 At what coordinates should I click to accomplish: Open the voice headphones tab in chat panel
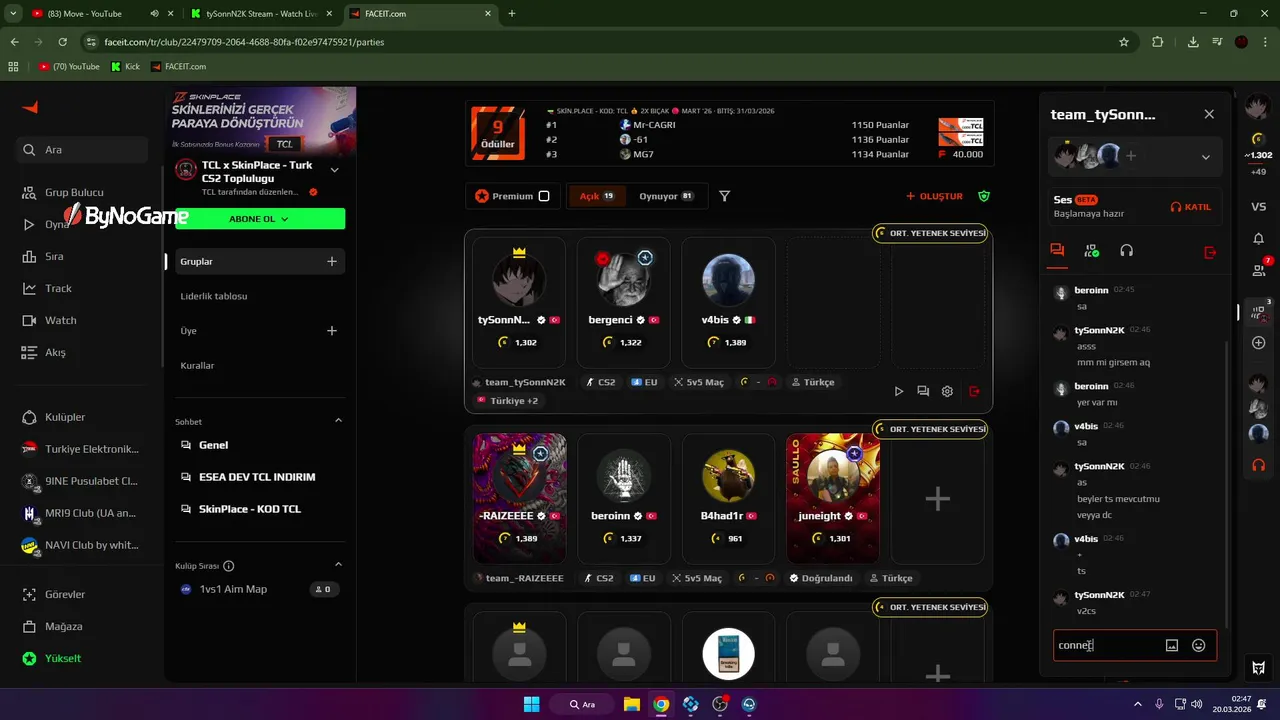pyautogui.click(x=1127, y=251)
